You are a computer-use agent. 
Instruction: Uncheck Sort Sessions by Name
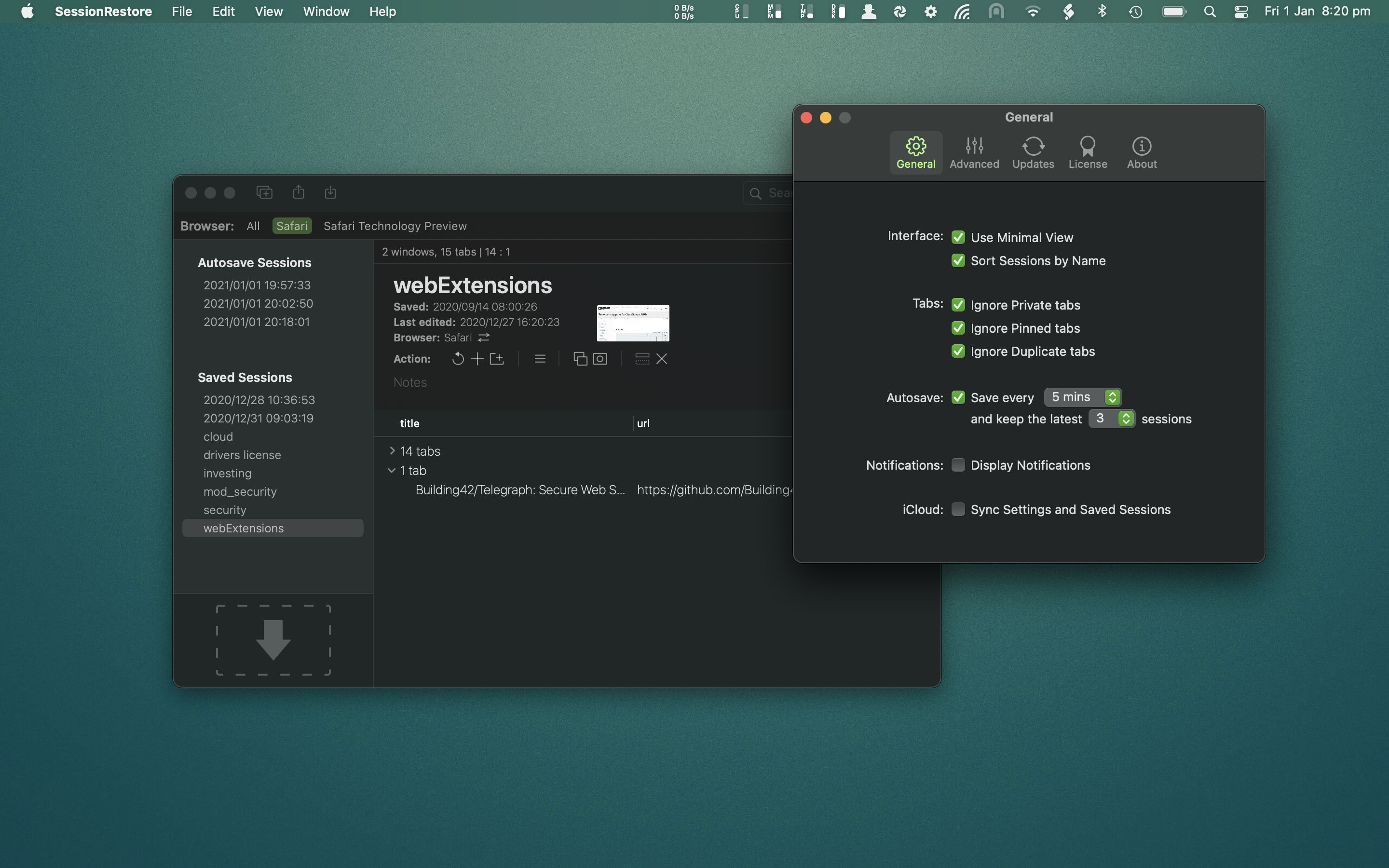pos(958,260)
